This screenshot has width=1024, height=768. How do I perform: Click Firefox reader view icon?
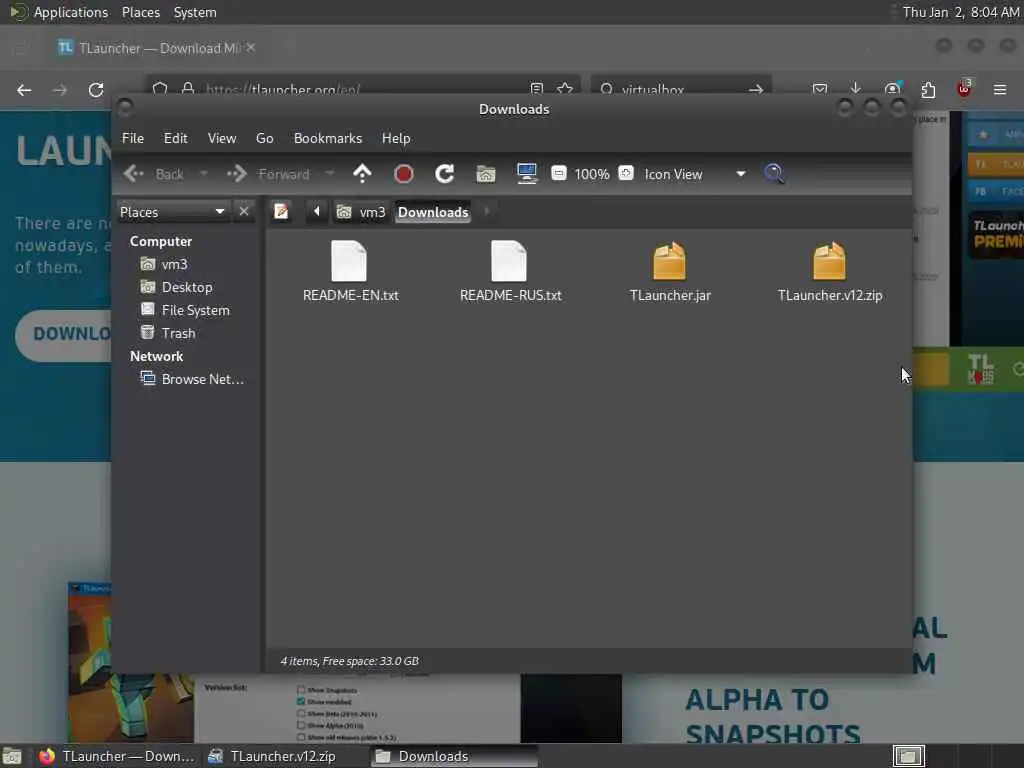(x=536, y=89)
